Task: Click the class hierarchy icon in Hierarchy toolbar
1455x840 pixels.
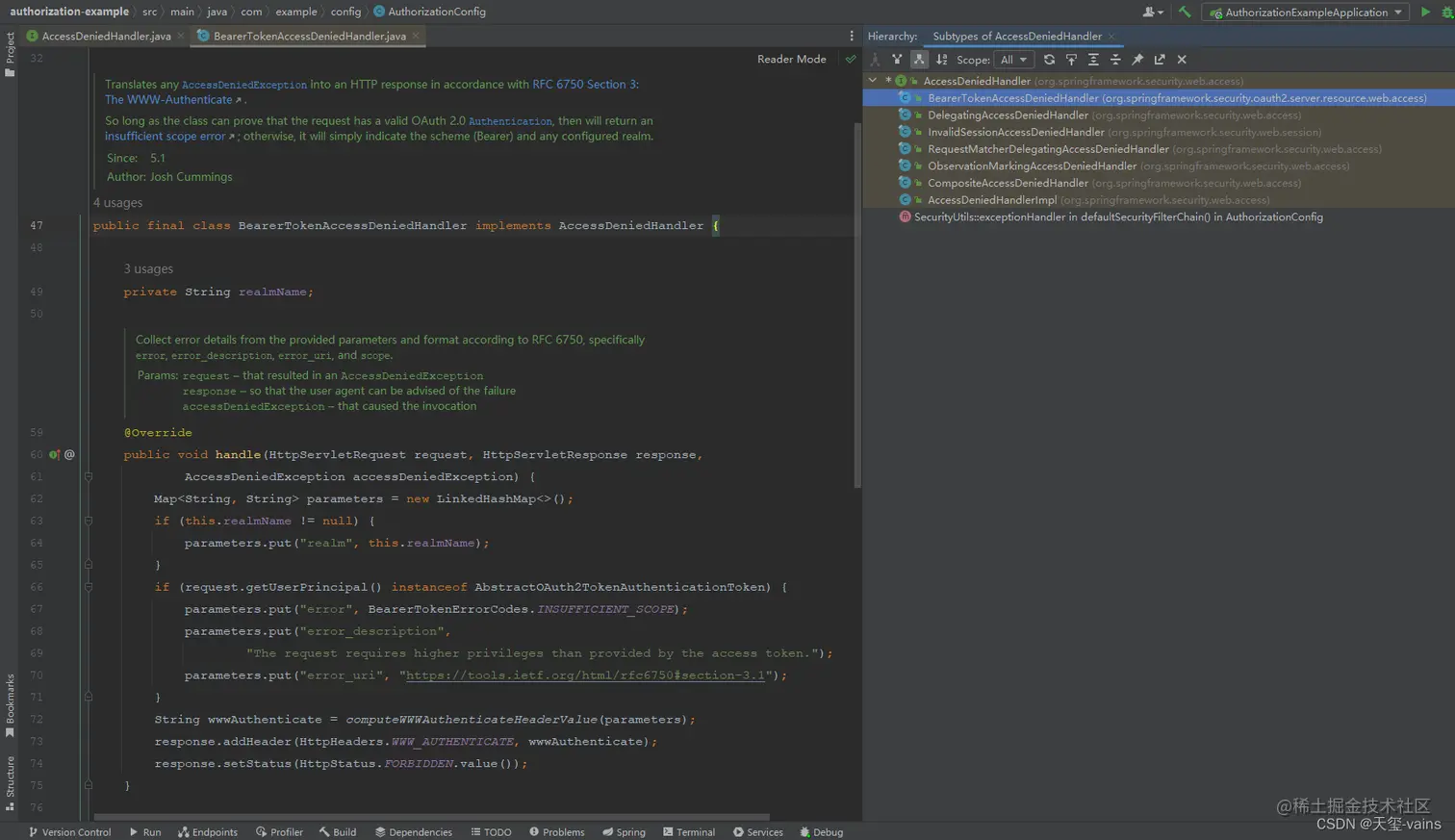Action: point(875,60)
